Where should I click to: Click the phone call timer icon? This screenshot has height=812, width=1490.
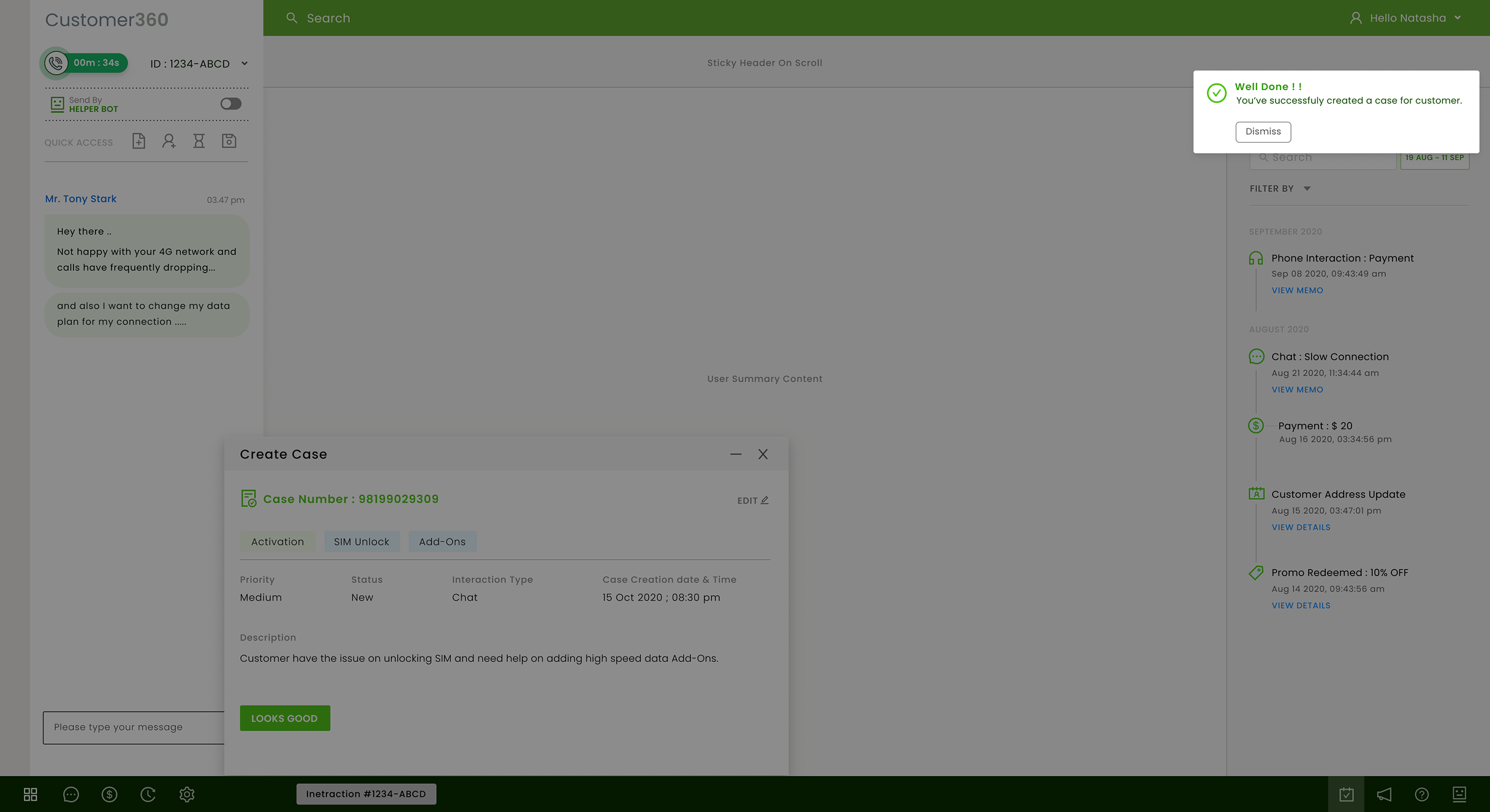click(56, 63)
